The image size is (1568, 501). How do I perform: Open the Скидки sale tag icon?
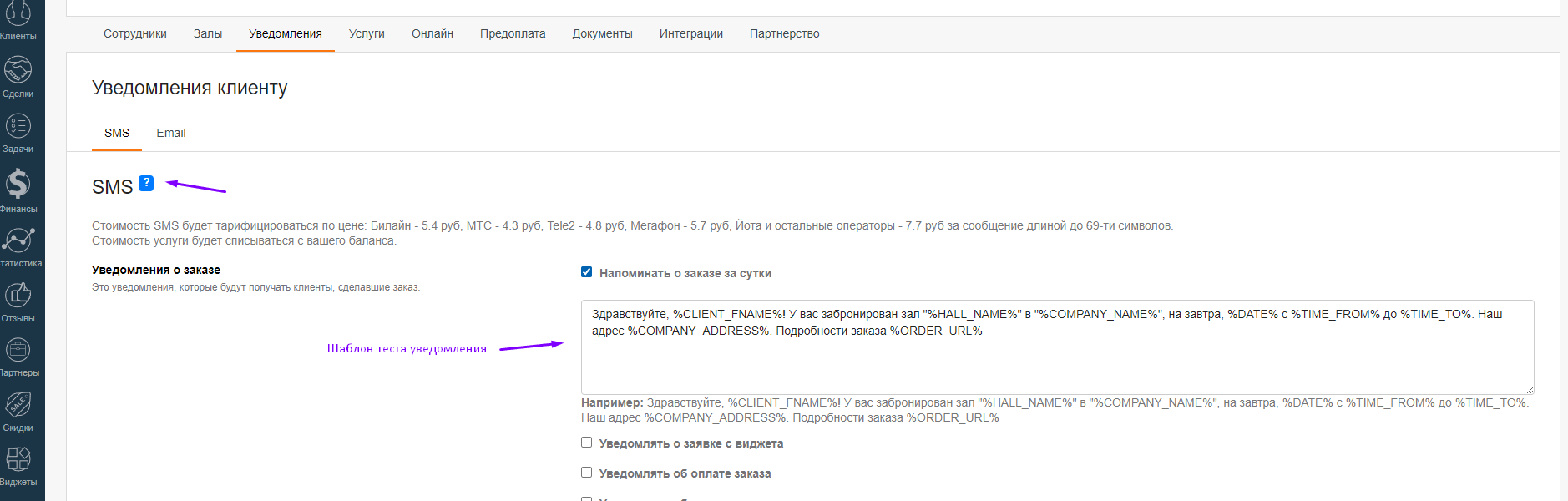(18, 405)
